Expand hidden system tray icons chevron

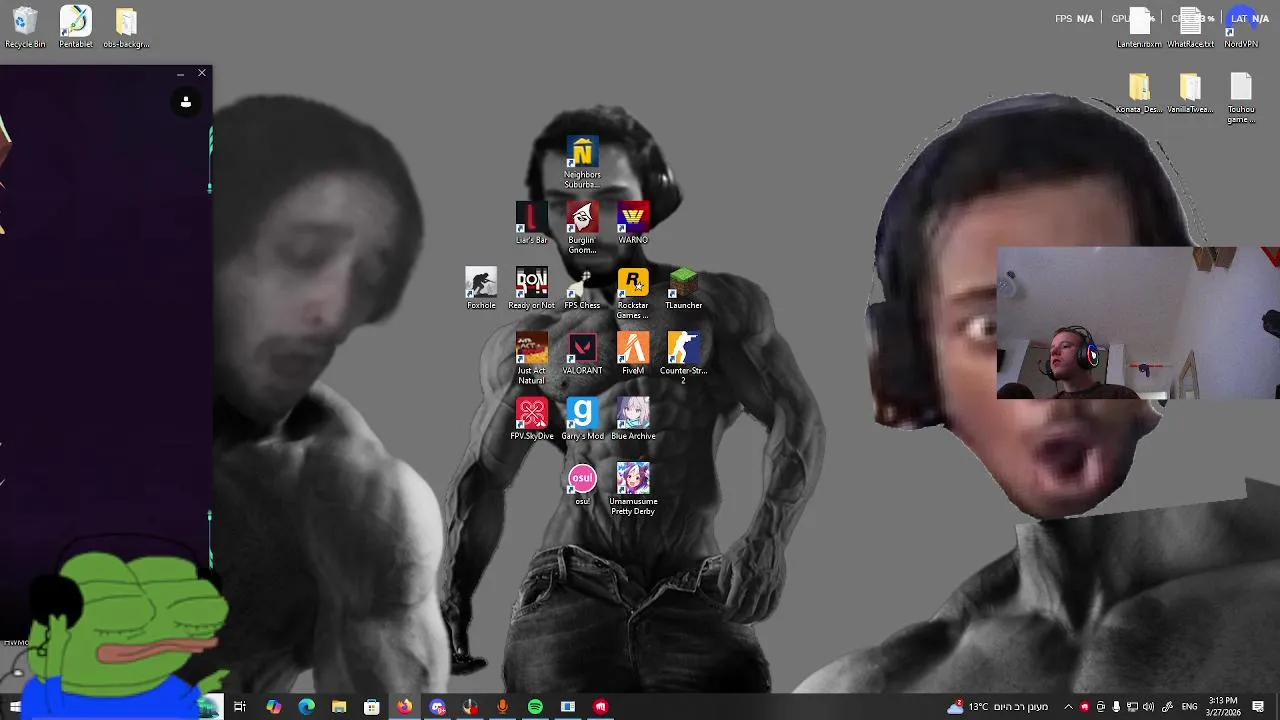1068,707
